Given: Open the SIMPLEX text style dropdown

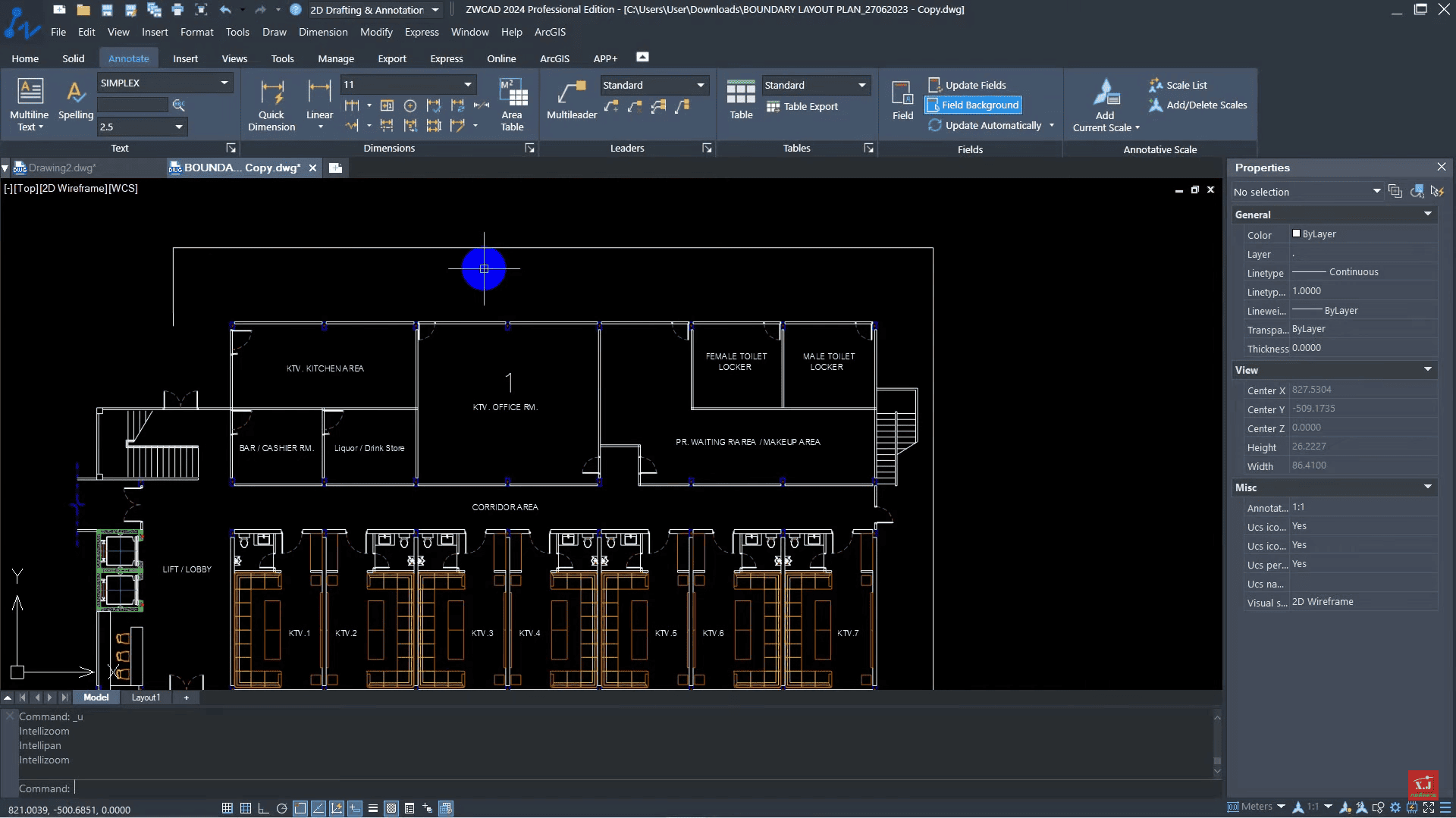Looking at the screenshot, I should [x=224, y=83].
